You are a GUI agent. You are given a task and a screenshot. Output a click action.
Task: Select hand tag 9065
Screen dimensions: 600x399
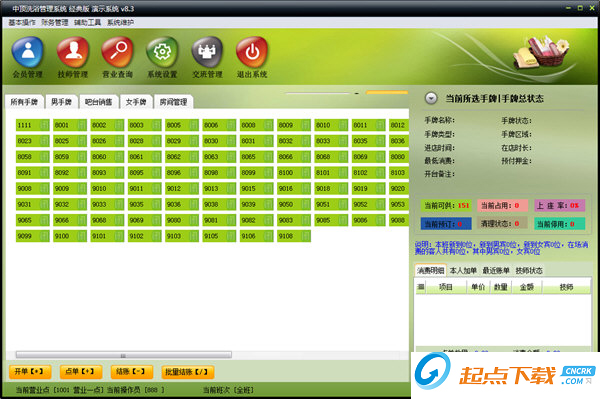click(33, 220)
